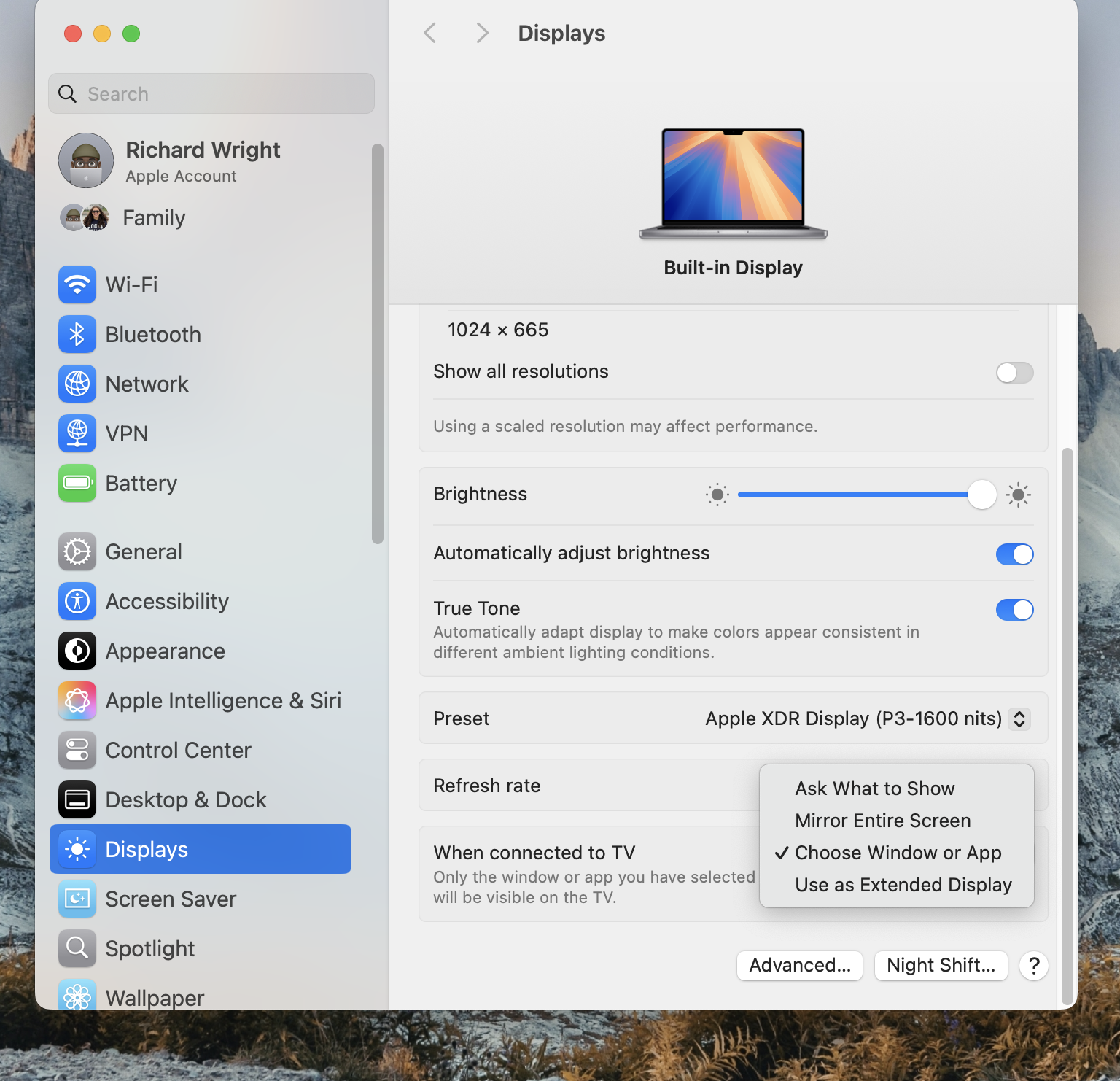Viewport: 1120px width, 1081px height.
Task: Click the Displays title in header
Action: (561, 33)
